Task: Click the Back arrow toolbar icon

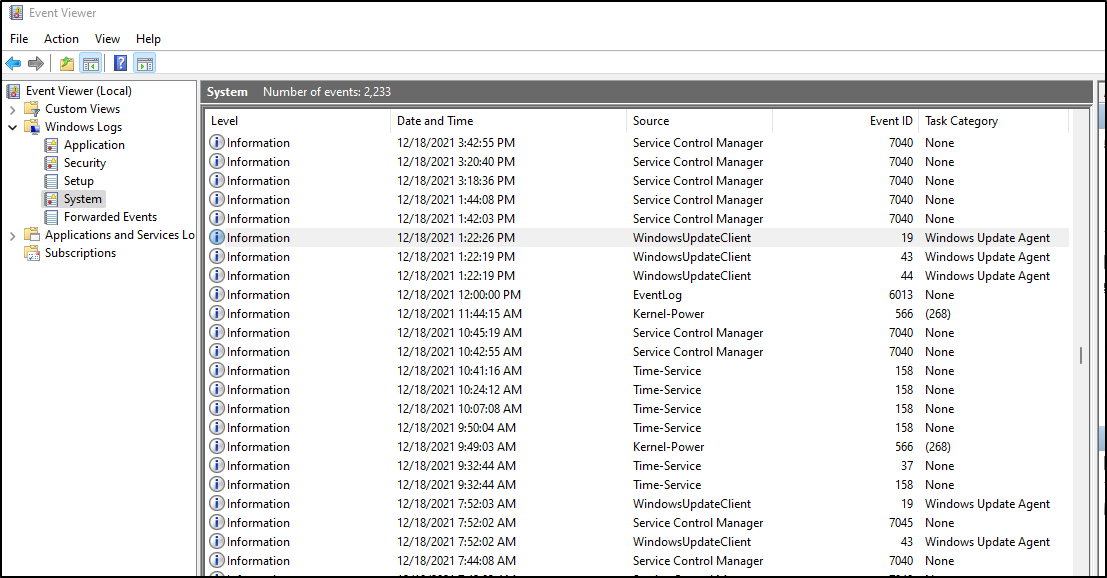Action: pos(13,64)
